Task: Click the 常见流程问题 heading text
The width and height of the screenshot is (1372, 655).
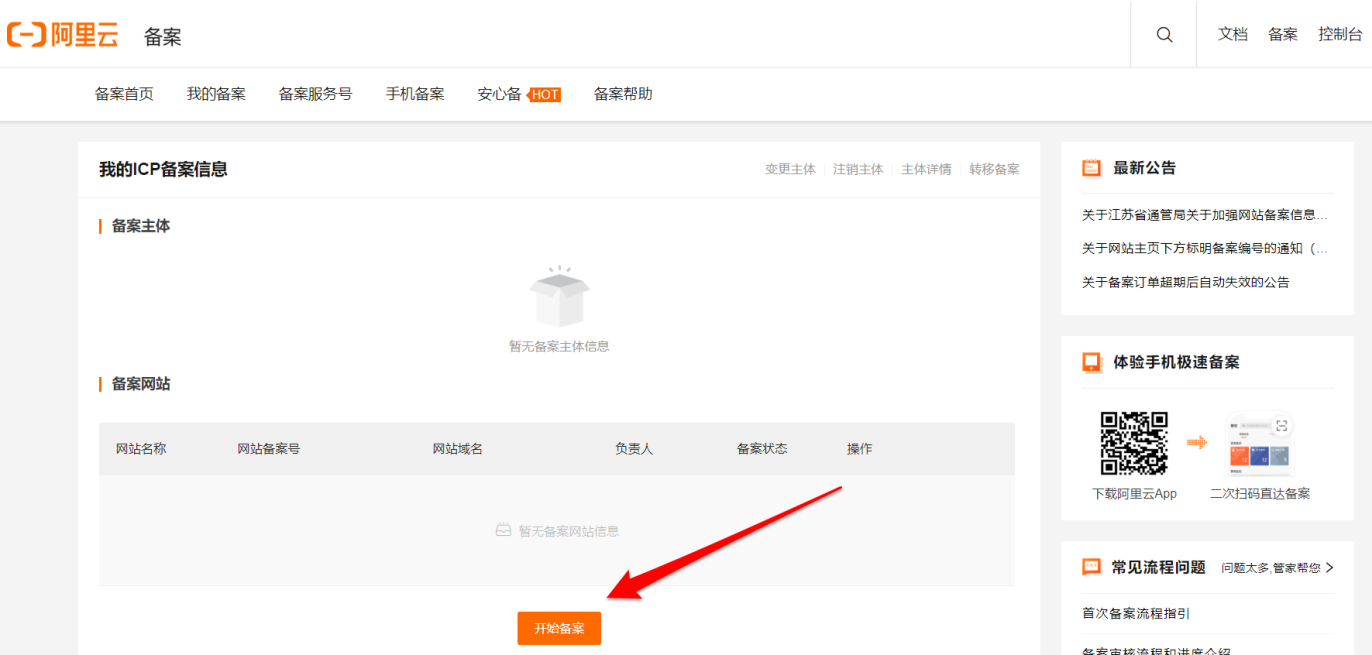Action: point(1159,567)
